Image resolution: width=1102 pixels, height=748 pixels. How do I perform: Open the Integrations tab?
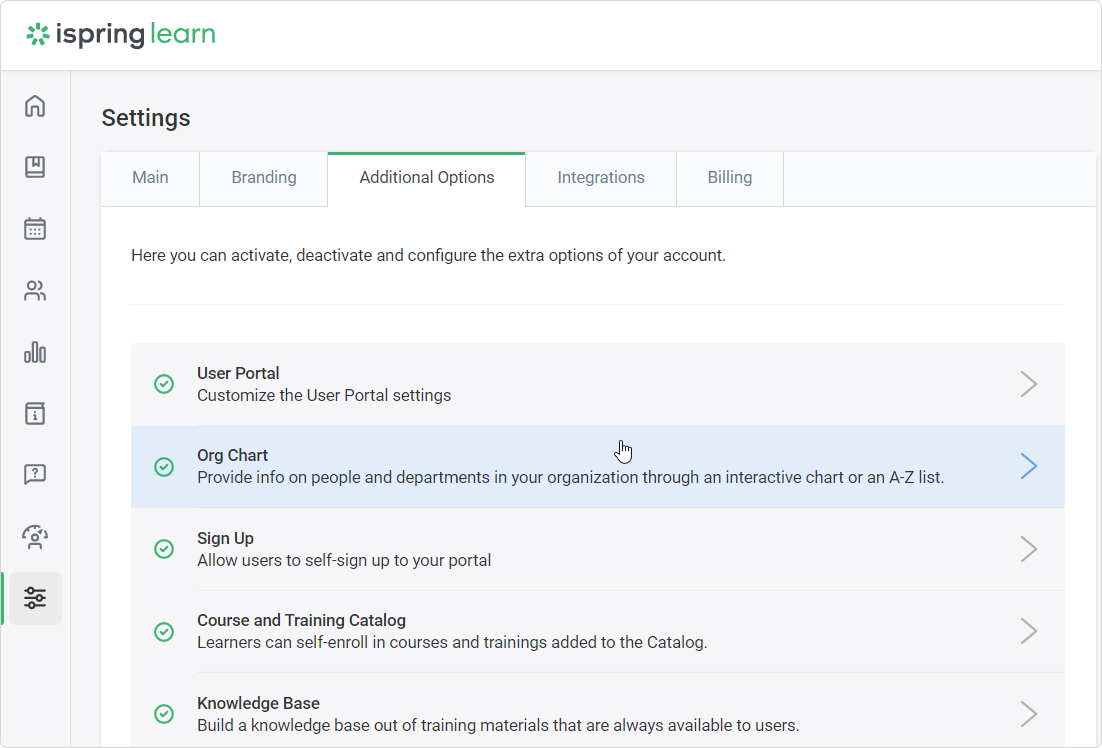tap(600, 177)
